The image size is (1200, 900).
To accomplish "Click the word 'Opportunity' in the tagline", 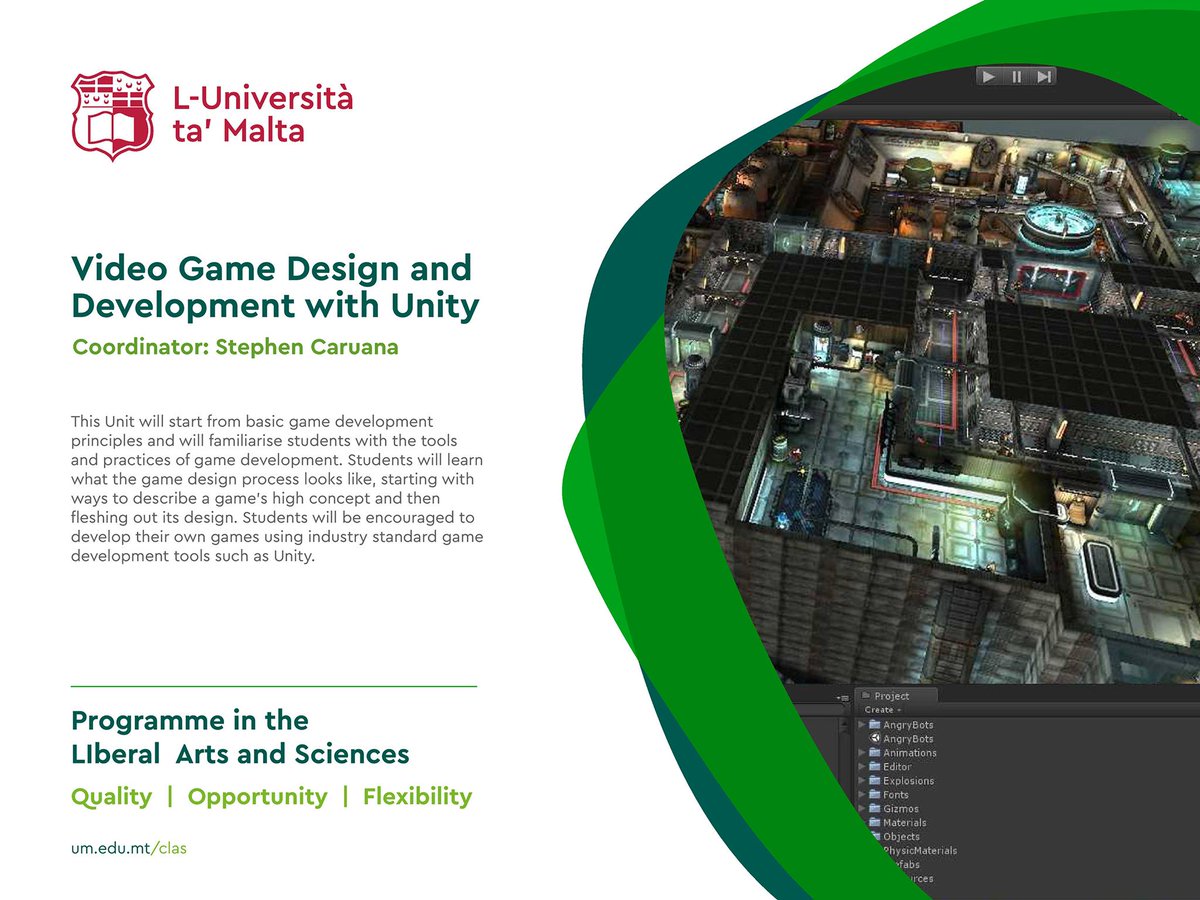I will click(257, 797).
